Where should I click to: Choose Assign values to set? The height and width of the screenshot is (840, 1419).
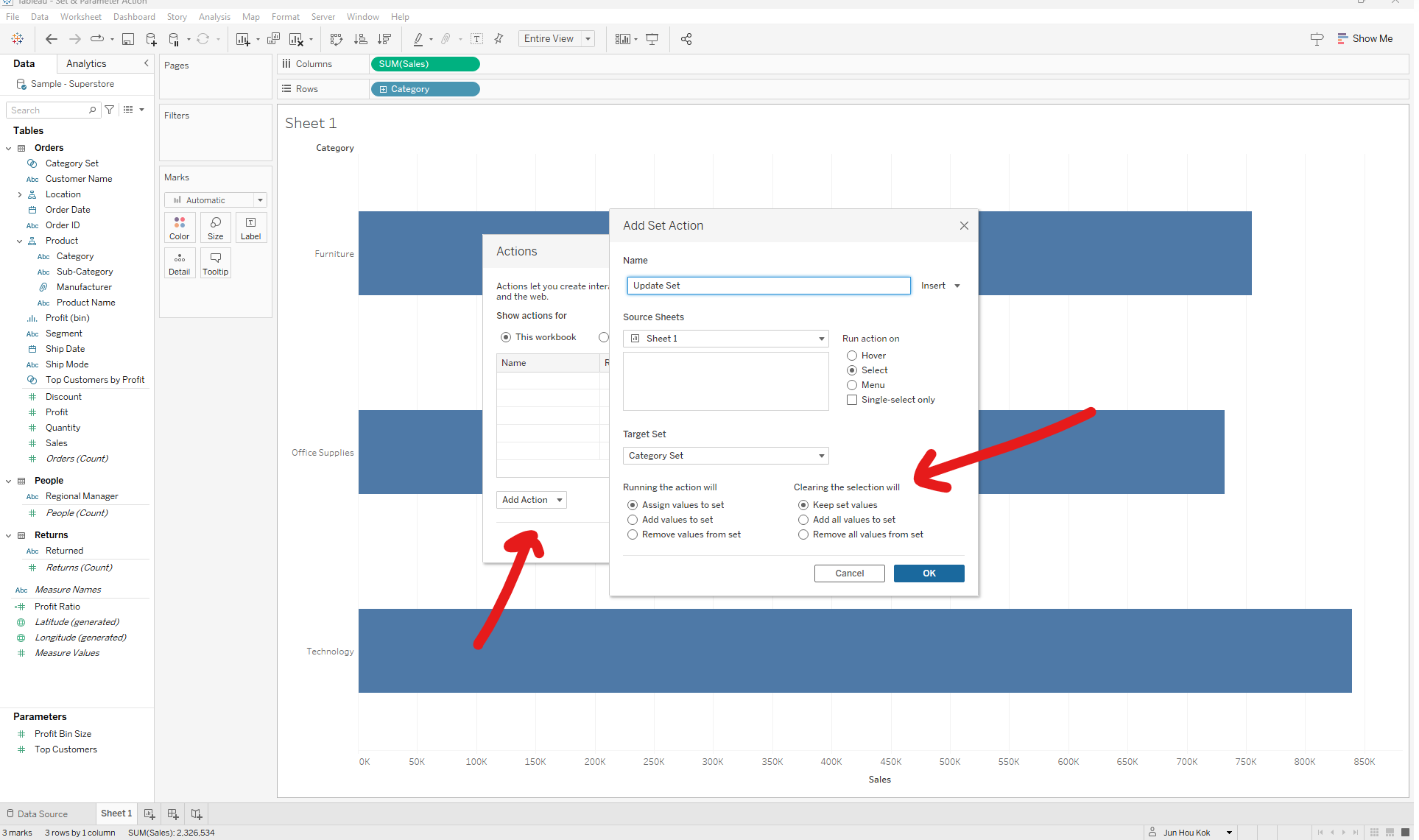[x=633, y=505]
